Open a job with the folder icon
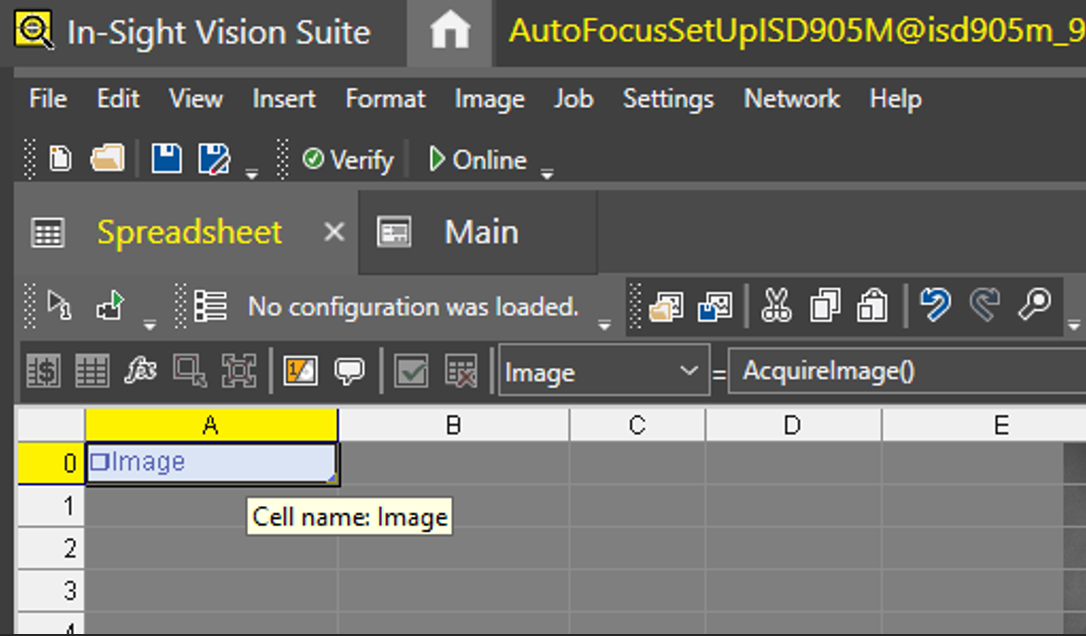1086x636 pixels. (x=107, y=159)
